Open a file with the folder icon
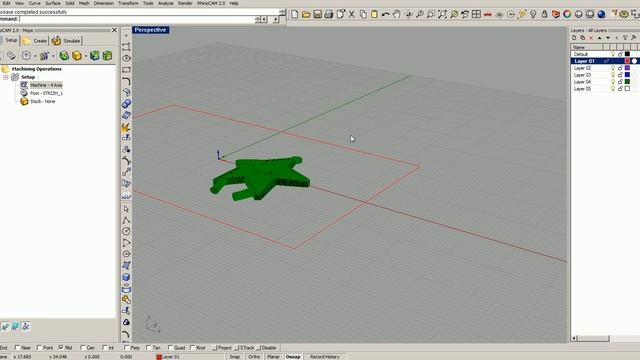The width and height of the screenshot is (640, 360). (x=306, y=15)
